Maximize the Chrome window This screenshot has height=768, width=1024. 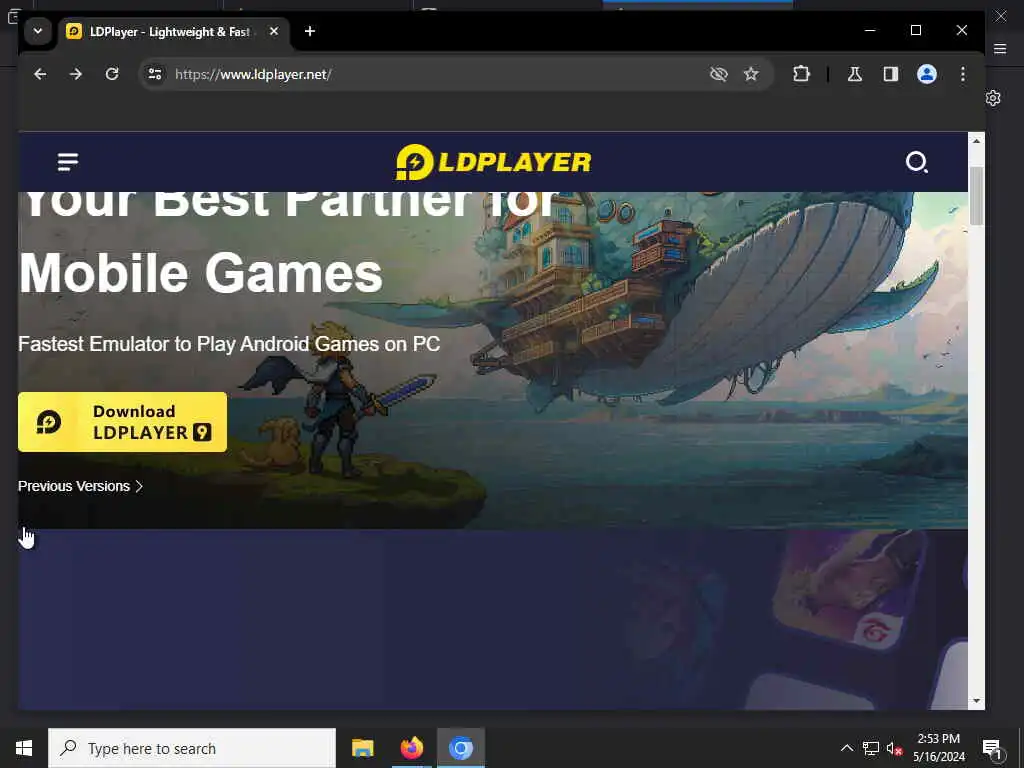coord(916,31)
